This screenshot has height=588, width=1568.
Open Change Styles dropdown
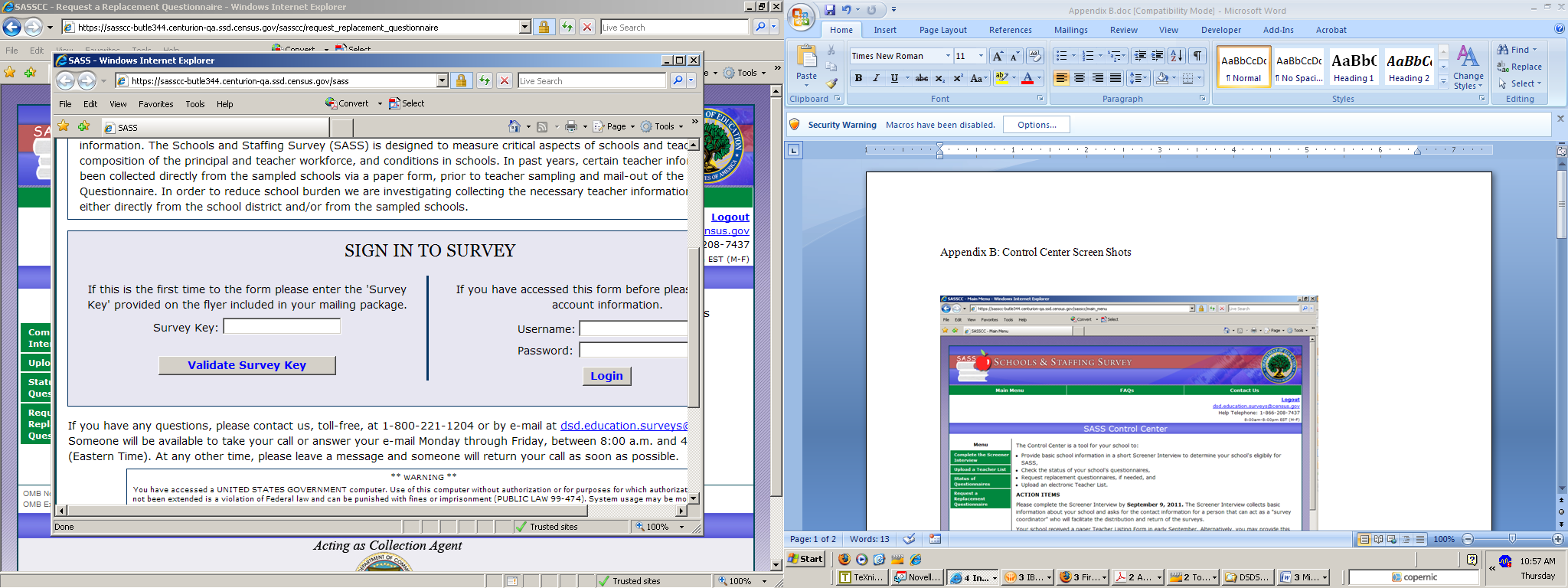point(1468,67)
